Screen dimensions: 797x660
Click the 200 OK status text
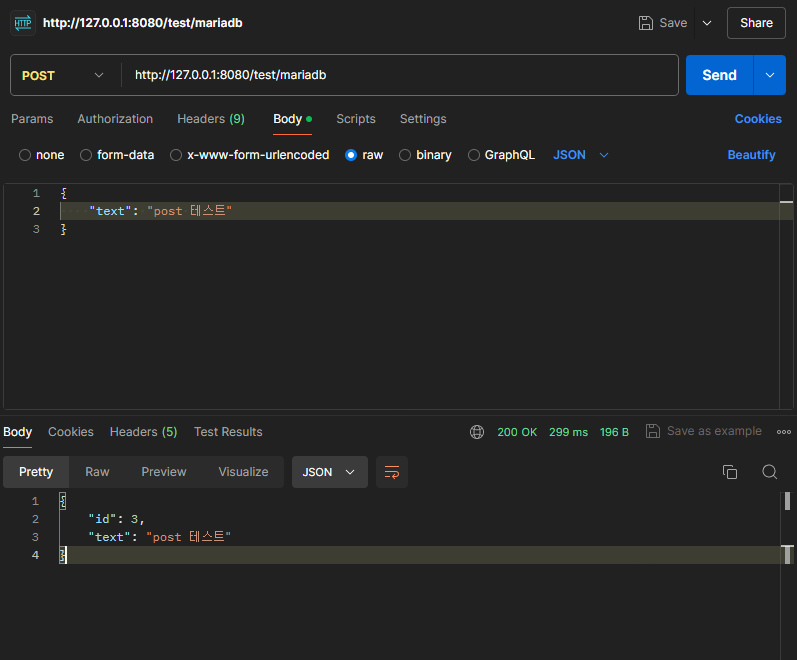pyautogui.click(x=517, y=432)
